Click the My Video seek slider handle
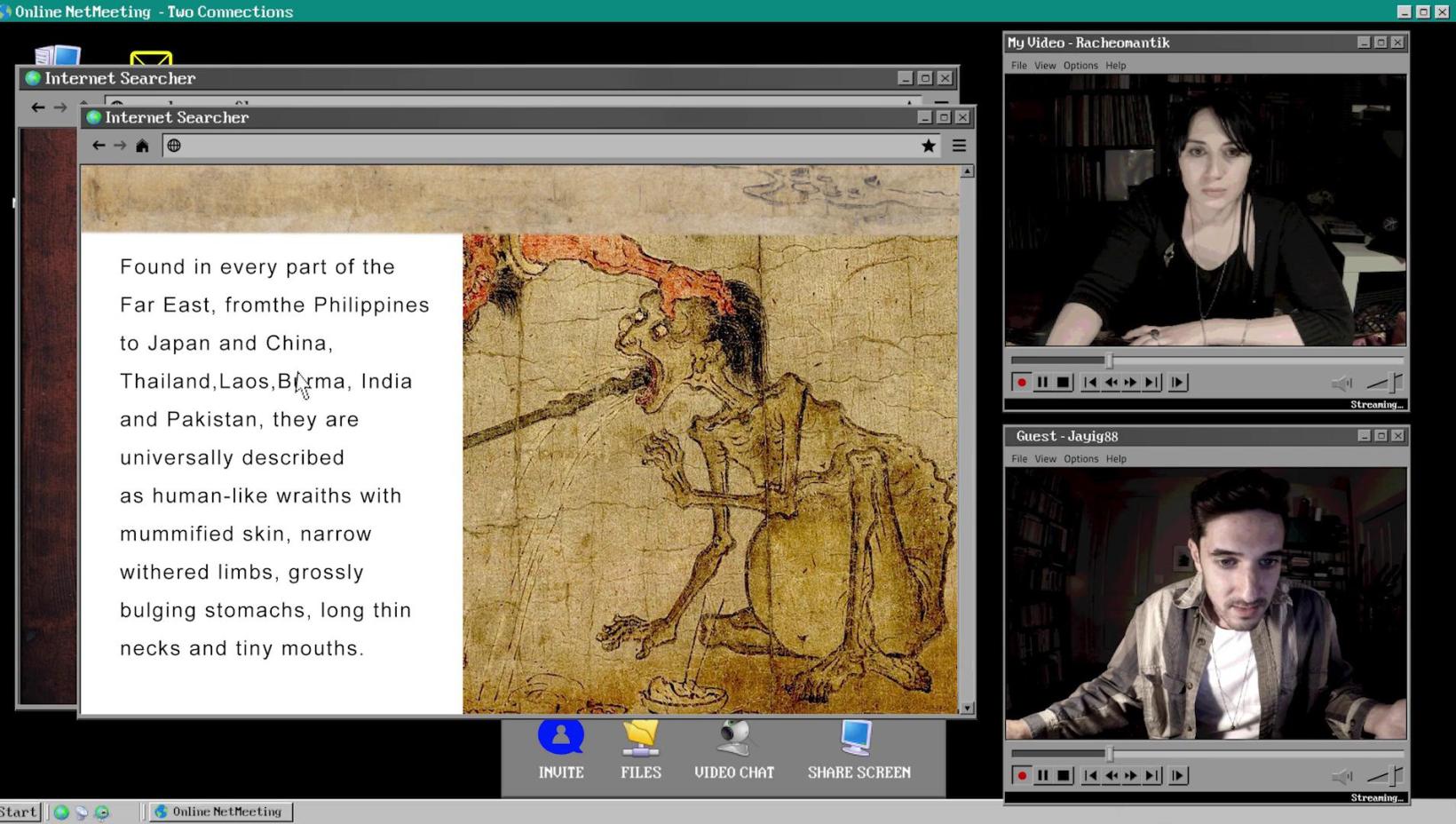This screenshot has width=1456, height=824. [x=1109, y=360]
